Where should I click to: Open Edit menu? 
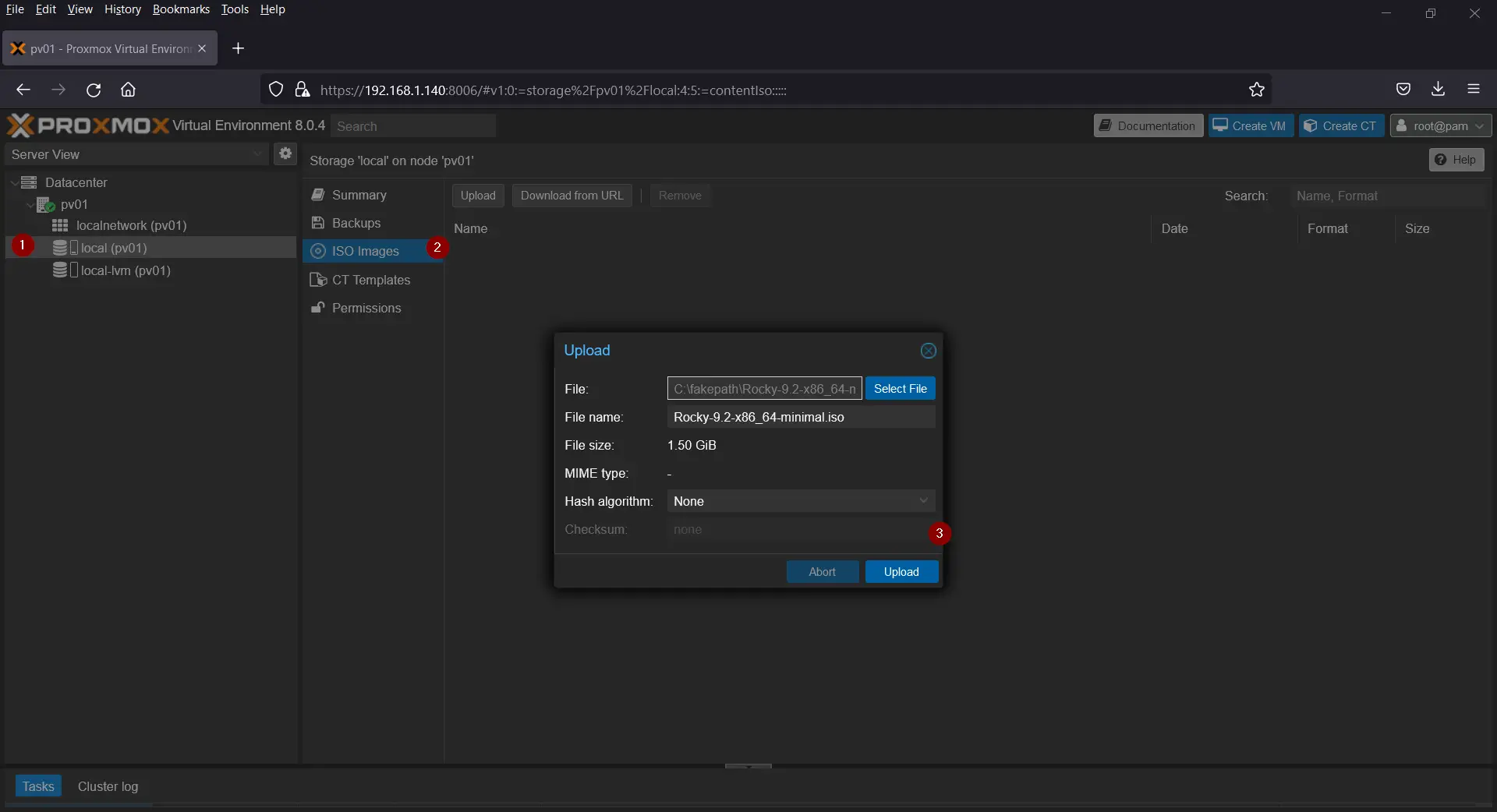[x=46, y=9]
